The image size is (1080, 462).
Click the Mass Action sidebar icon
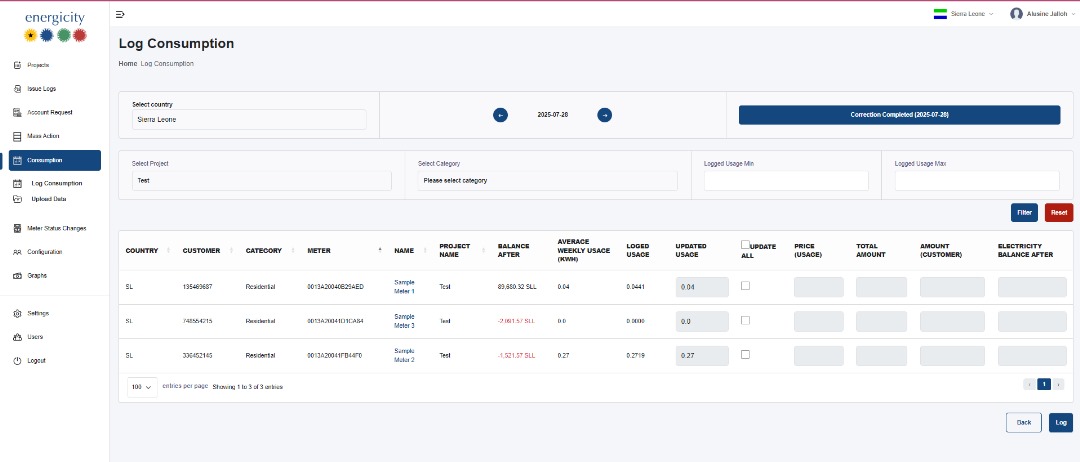coord(17,136)
